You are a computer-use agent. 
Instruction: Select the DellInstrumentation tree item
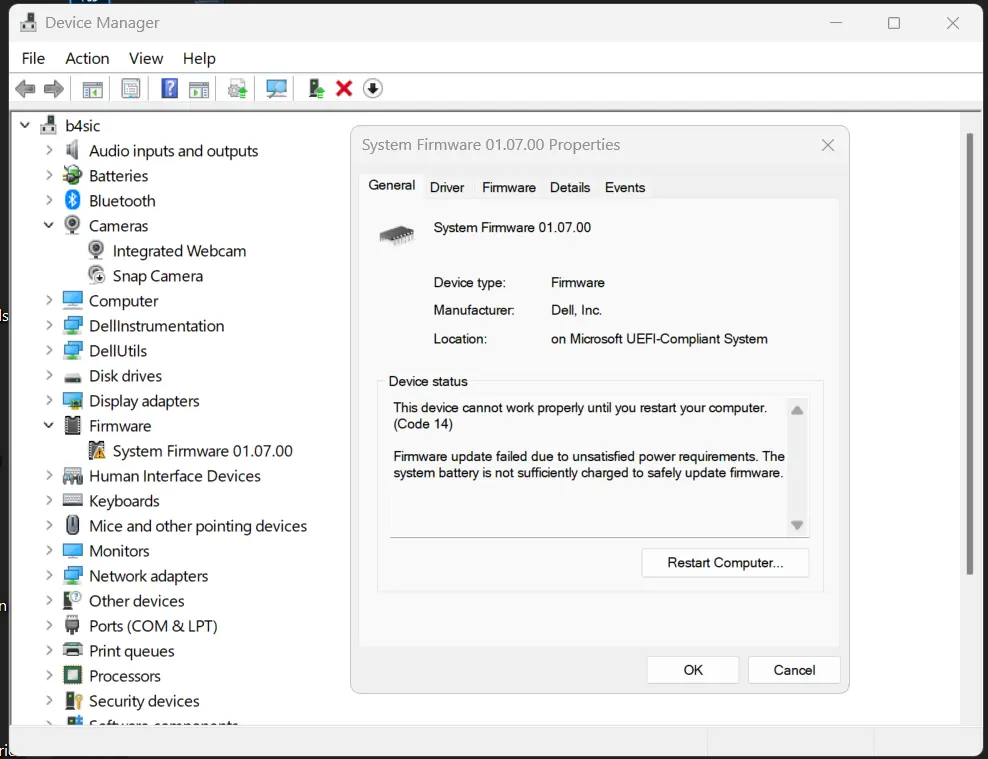pyautogui.click(x=156, y=326)
